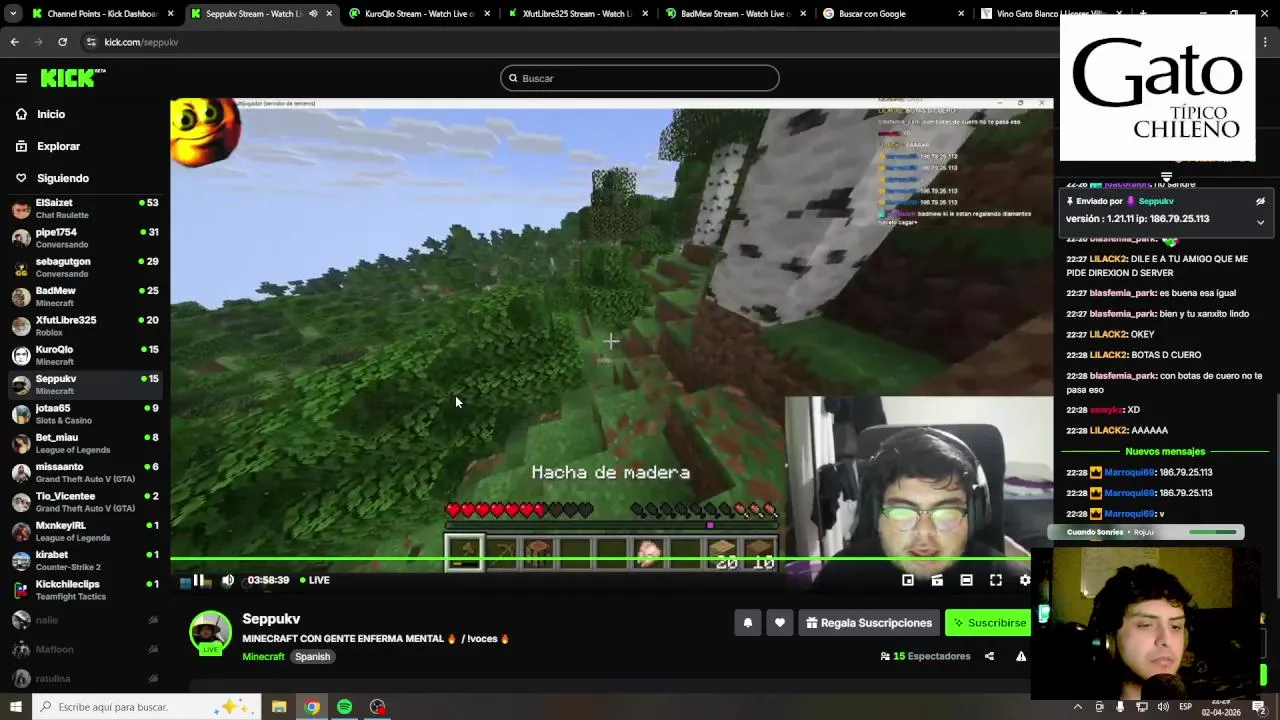Open the Kick hamburger sidebar menu
This screenshot has height=720, width=1280.
(x=21, y=78)
